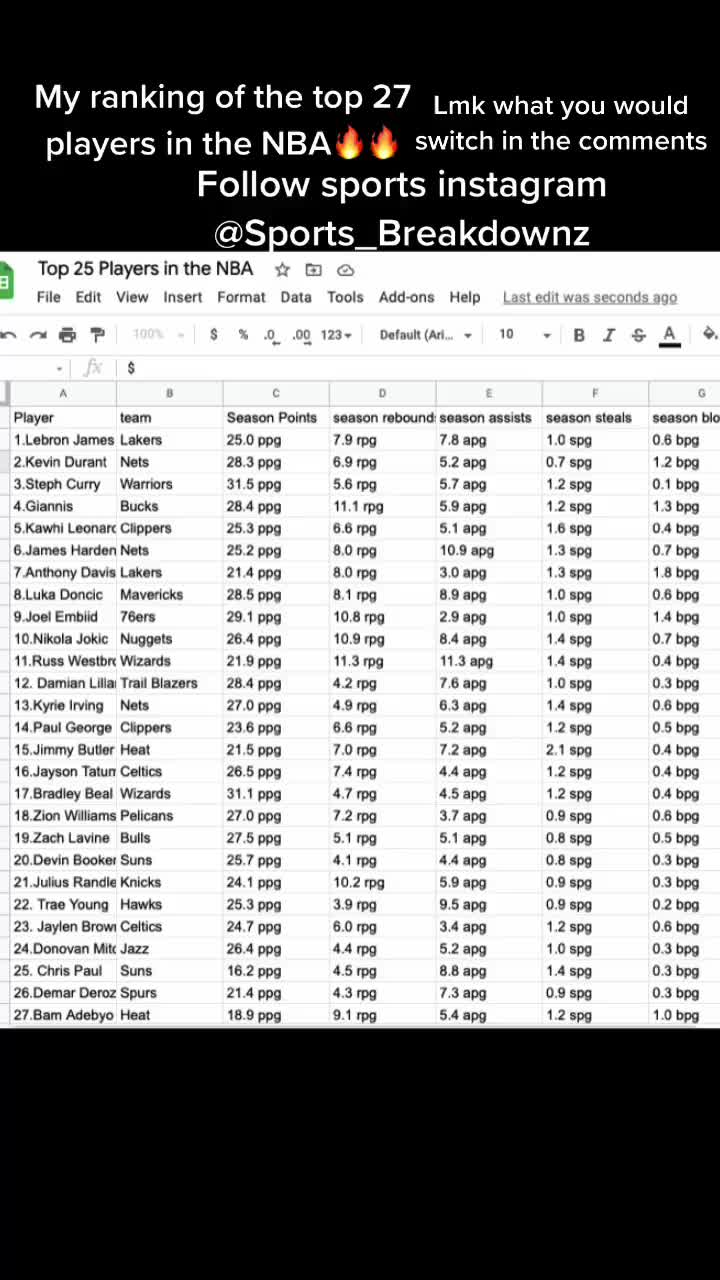The height and width of the screenshot is (1280, 720).
Task: Select the '2.1 spg' cell
Action: [x=595, y=749]
